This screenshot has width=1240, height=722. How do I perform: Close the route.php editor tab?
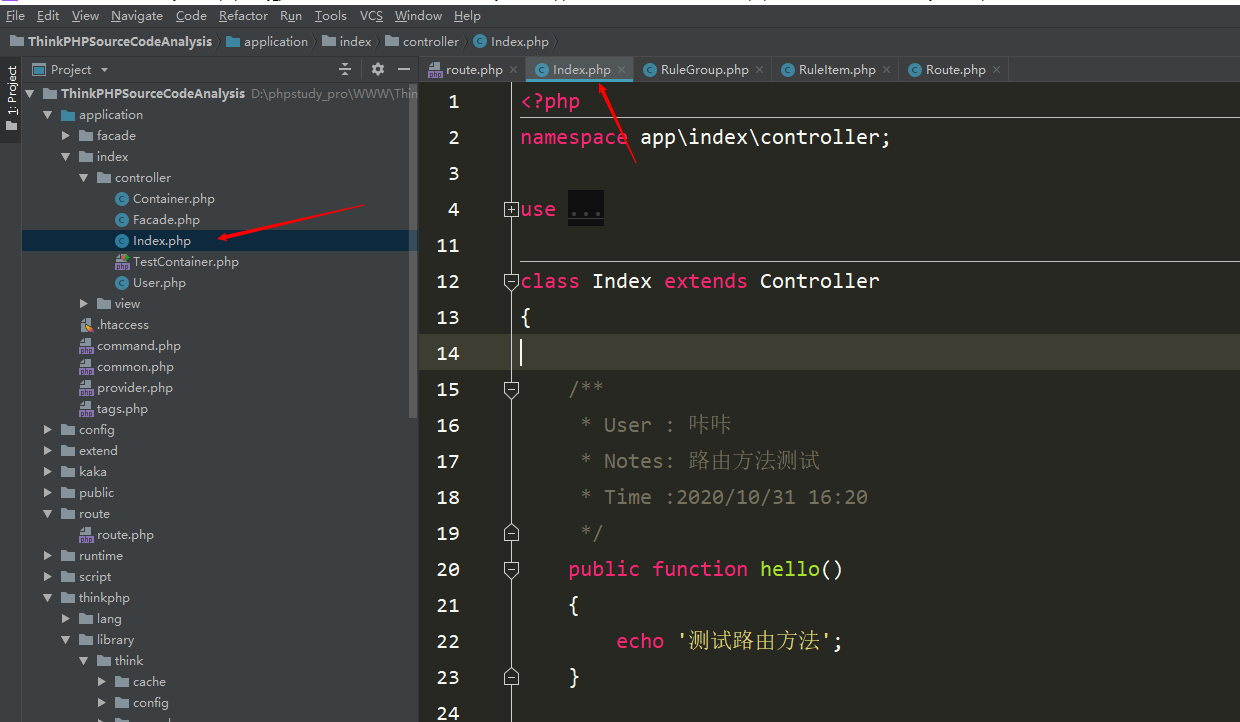pos(513,70)
